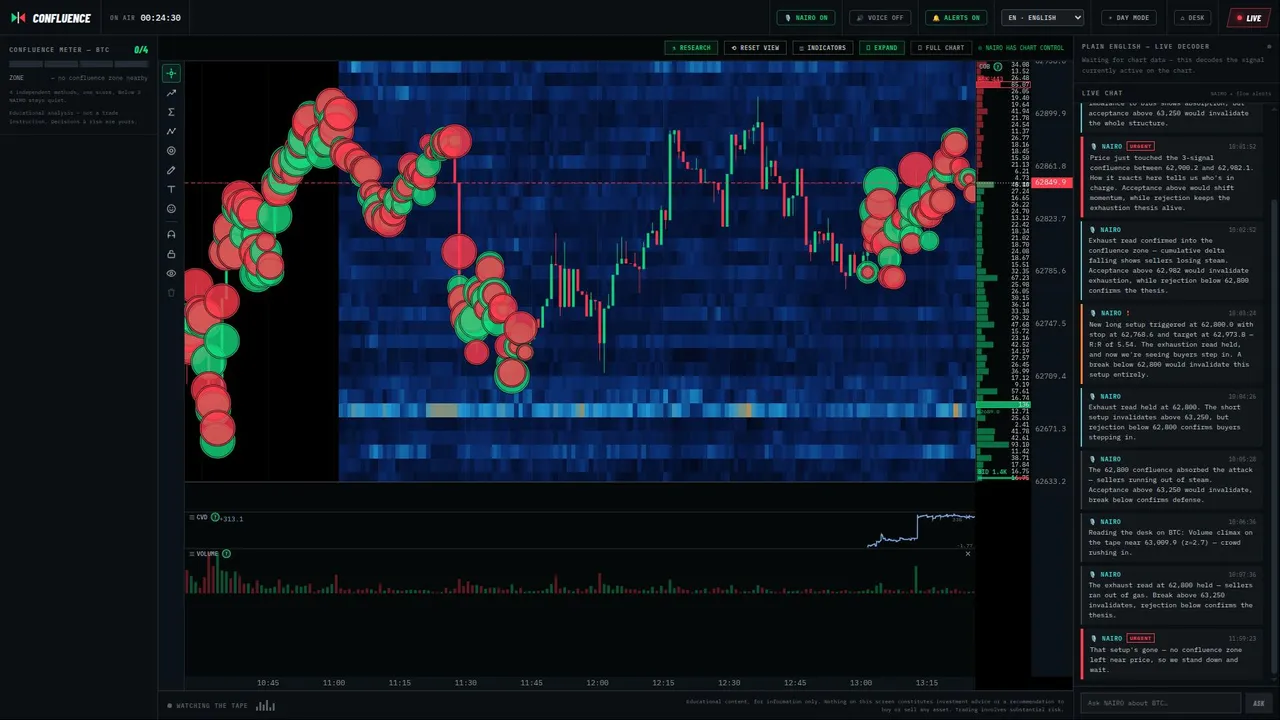1280x720 pixels.
Task: Click the 62709.4 price axis label
Action: (x=1050, y=376)
